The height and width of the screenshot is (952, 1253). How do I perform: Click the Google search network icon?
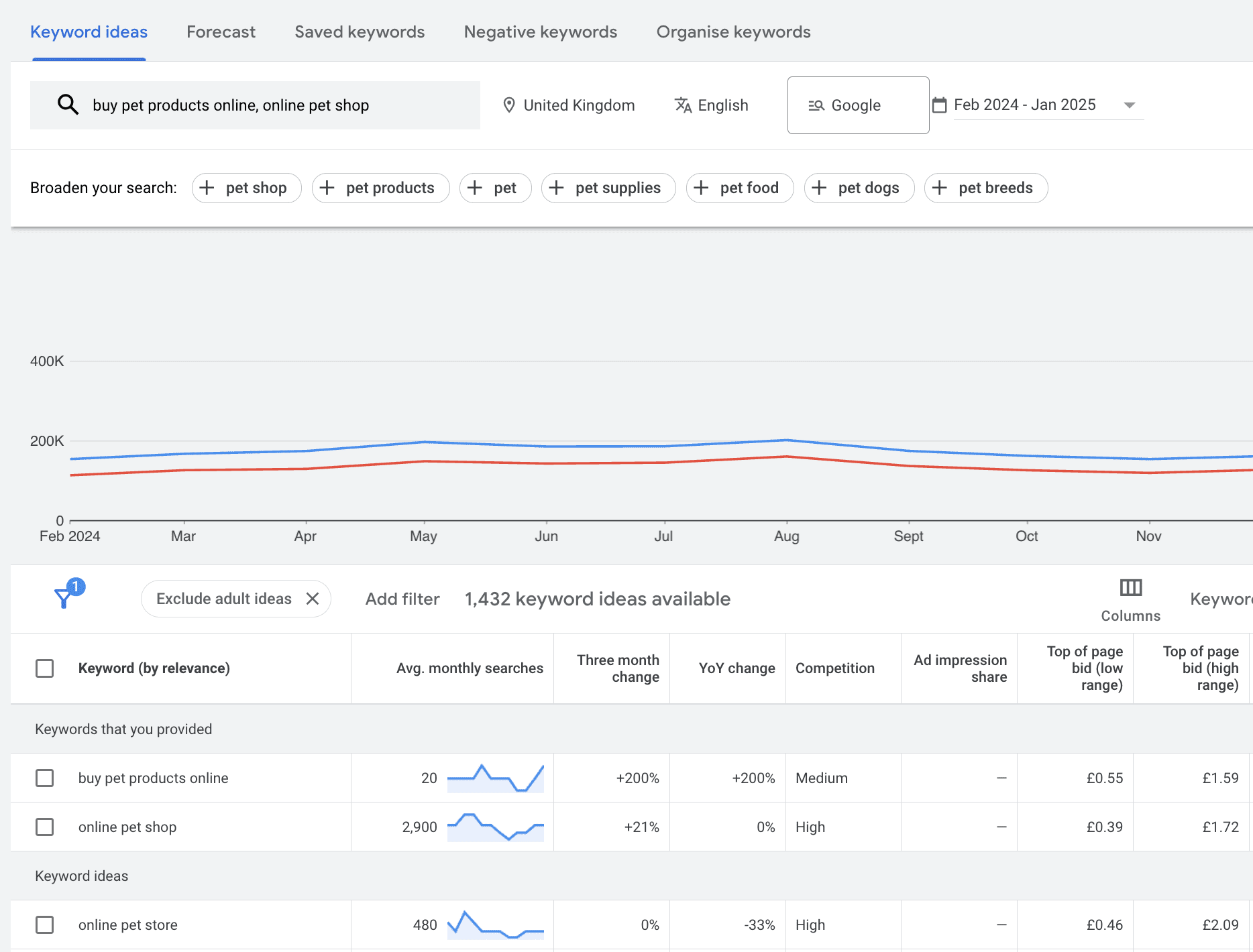(817, 105)
